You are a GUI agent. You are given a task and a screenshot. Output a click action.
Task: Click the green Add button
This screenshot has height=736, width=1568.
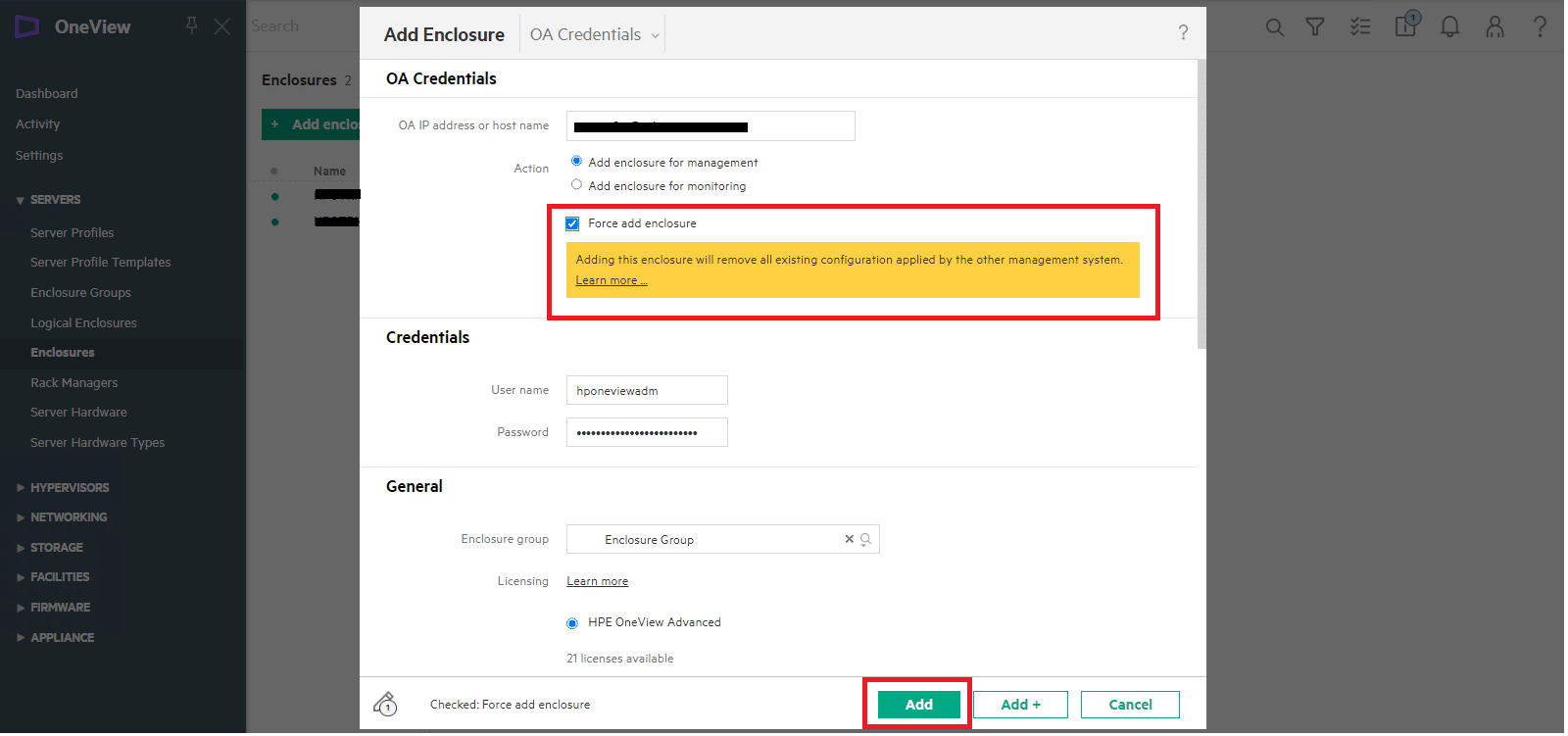918,705
